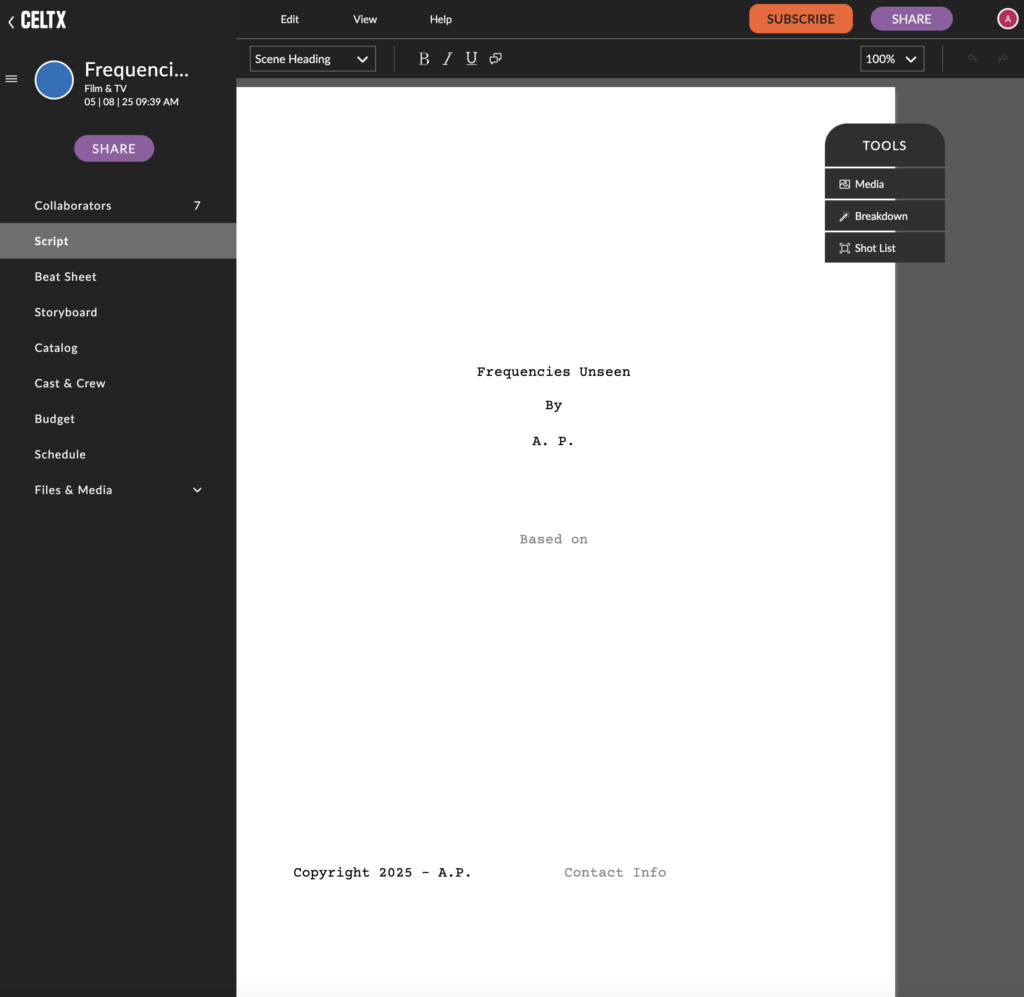Expand the Files & Media section

click(197, 490)
